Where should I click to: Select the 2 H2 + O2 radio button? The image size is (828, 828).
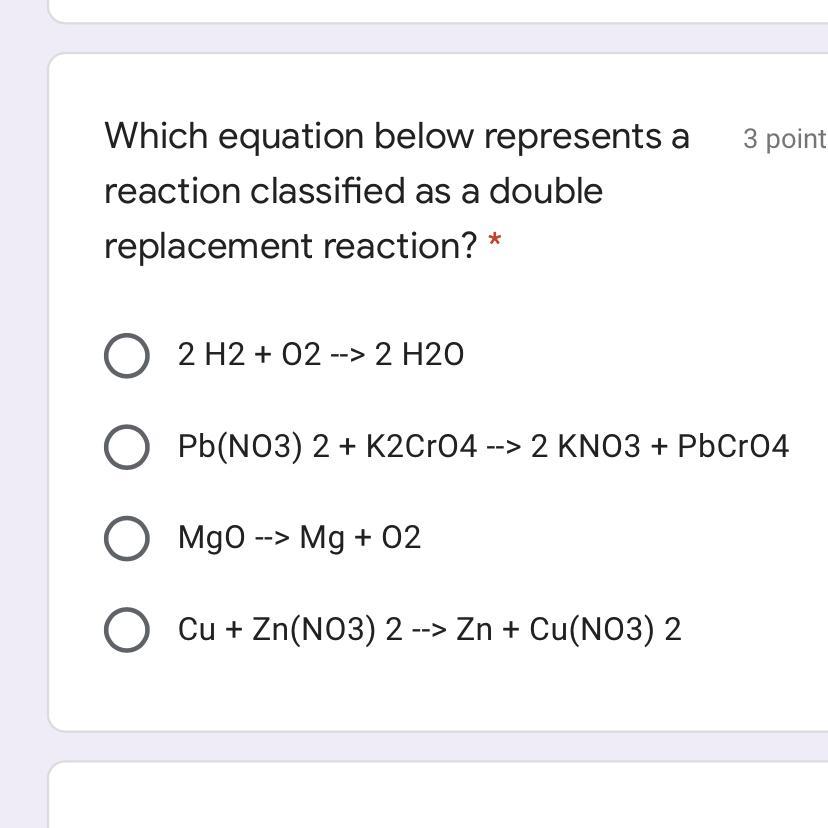coord(127,355)
